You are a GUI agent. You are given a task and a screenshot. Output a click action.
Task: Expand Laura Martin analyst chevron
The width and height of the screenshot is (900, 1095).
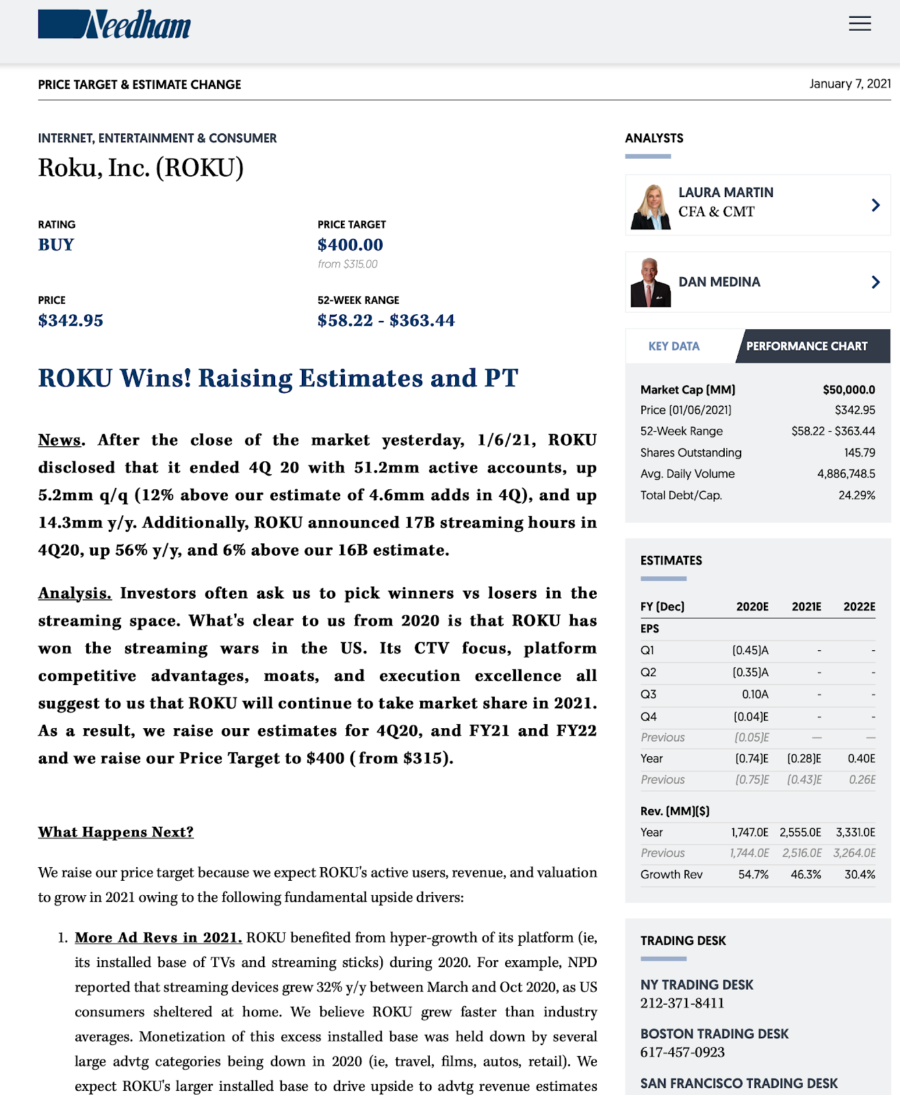pyautogui.click(x=876, y=205)
